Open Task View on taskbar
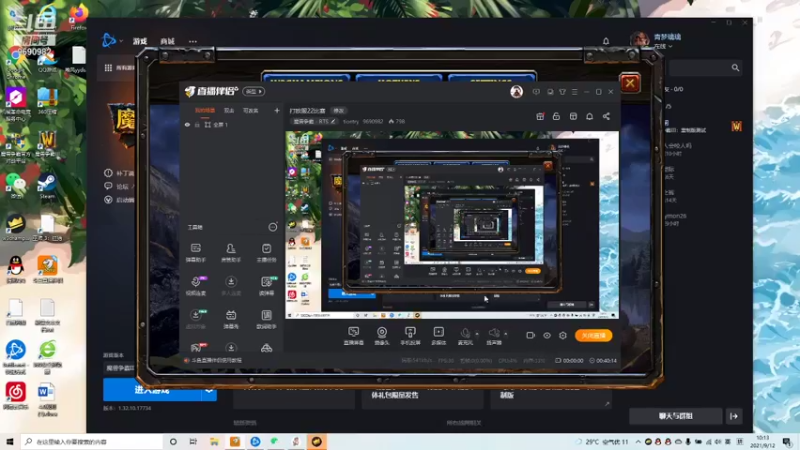 (193, 441)
